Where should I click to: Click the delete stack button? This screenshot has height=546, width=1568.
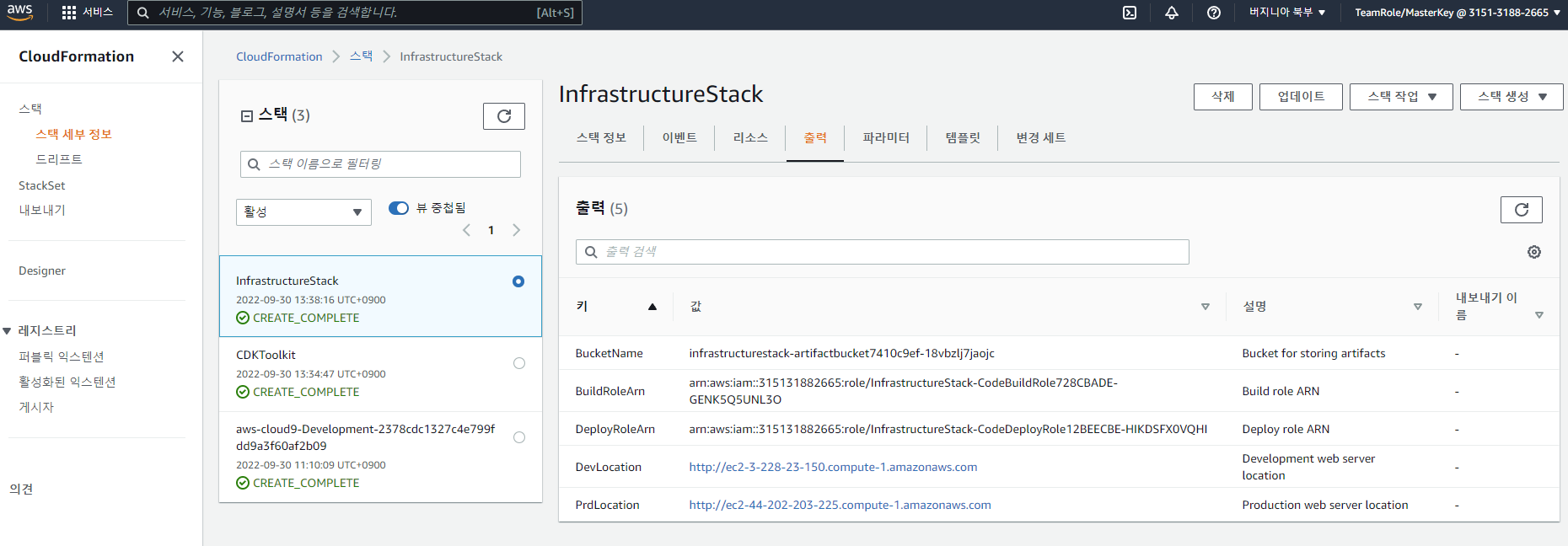coord(1223,97)
